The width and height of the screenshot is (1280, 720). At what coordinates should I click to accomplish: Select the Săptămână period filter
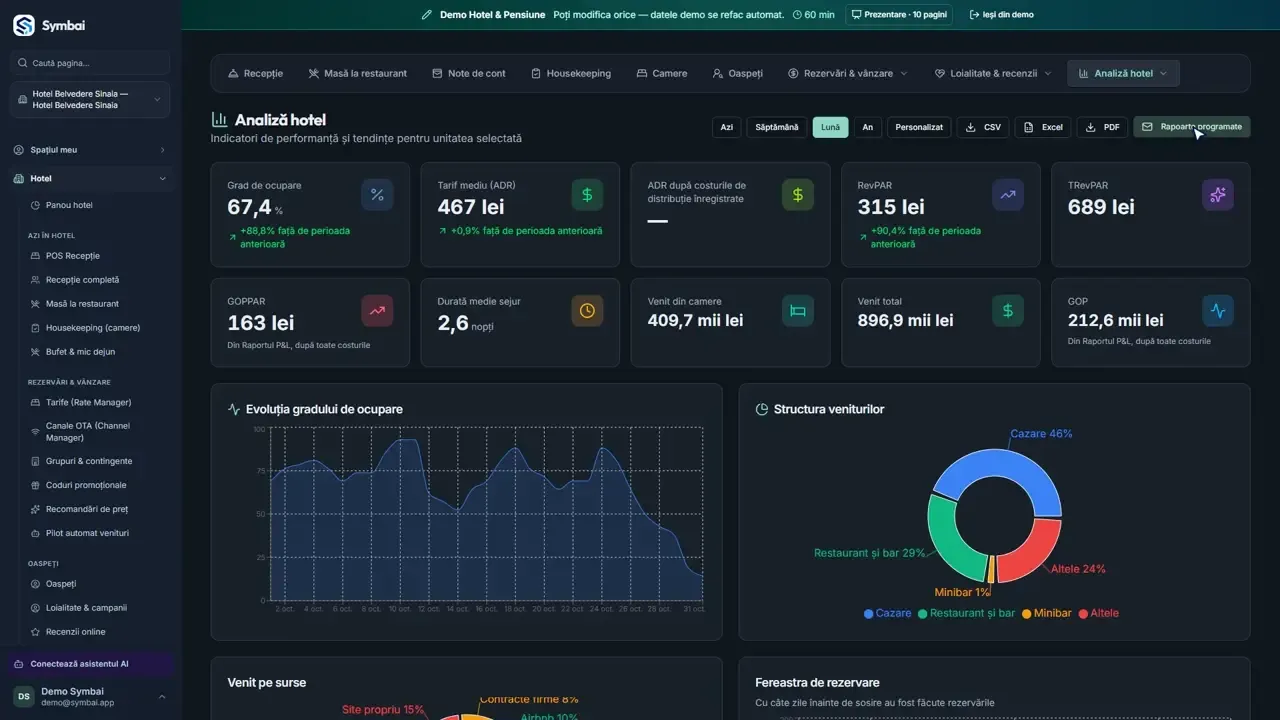(x=777, y=127)
